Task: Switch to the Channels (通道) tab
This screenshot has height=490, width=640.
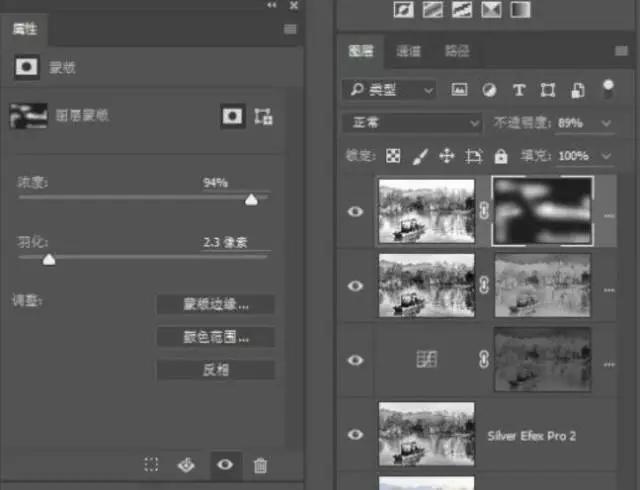Action: pyautogui.click(x=409, y=51)
